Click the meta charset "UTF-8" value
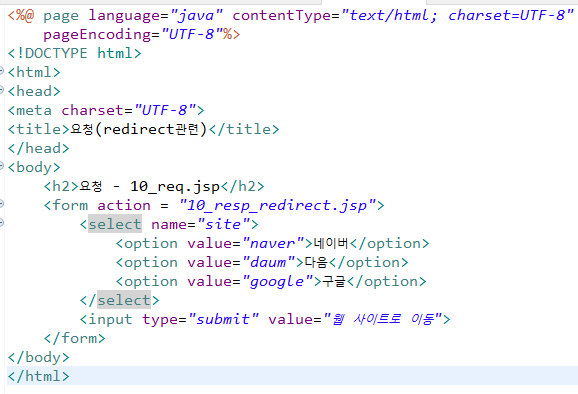Screen dimensions: 578x394 coord(165,110)
